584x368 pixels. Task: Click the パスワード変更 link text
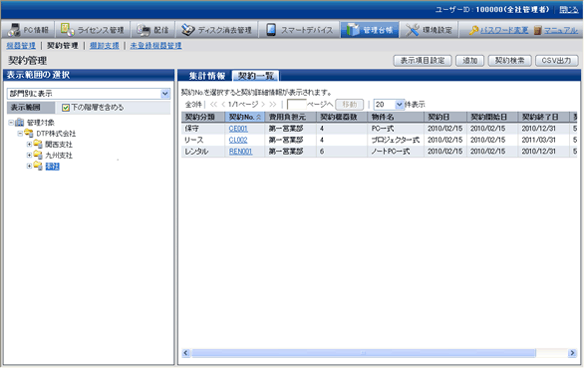tap(504, 30)
